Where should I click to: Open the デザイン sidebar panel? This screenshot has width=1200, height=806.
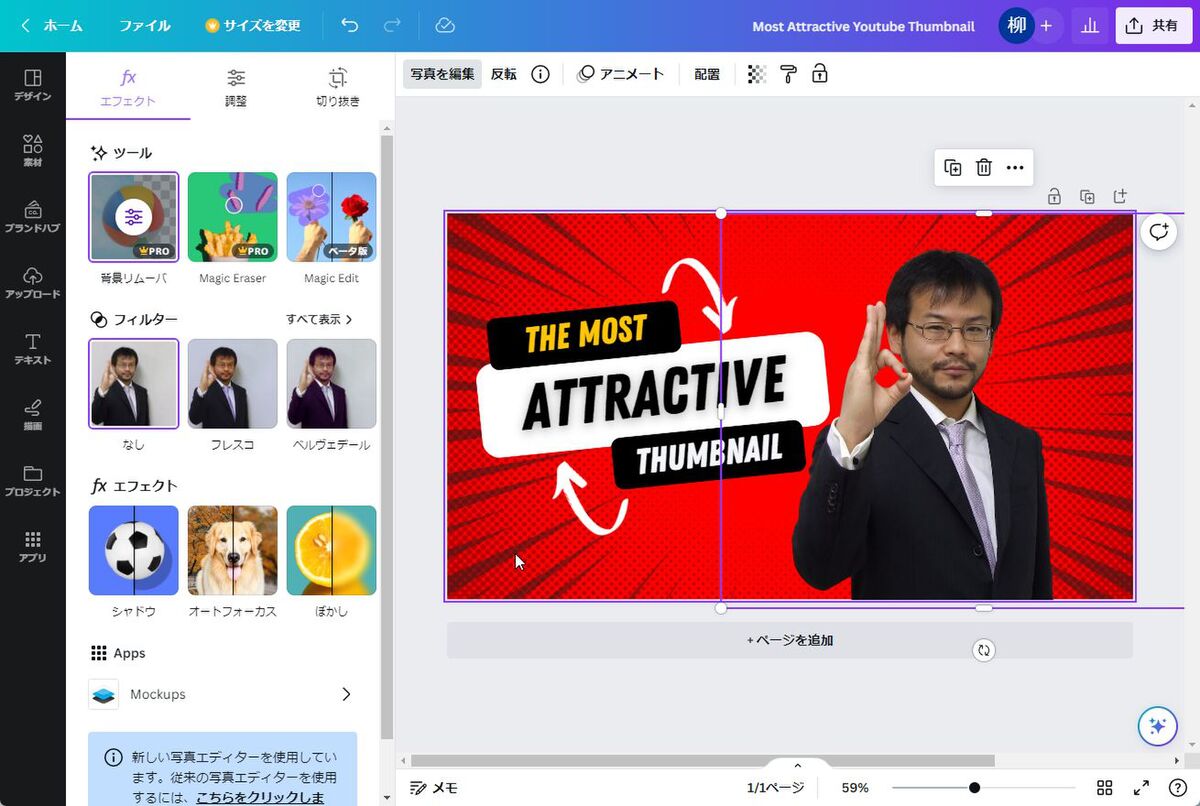pyautogui.click(x=33, y=85)
